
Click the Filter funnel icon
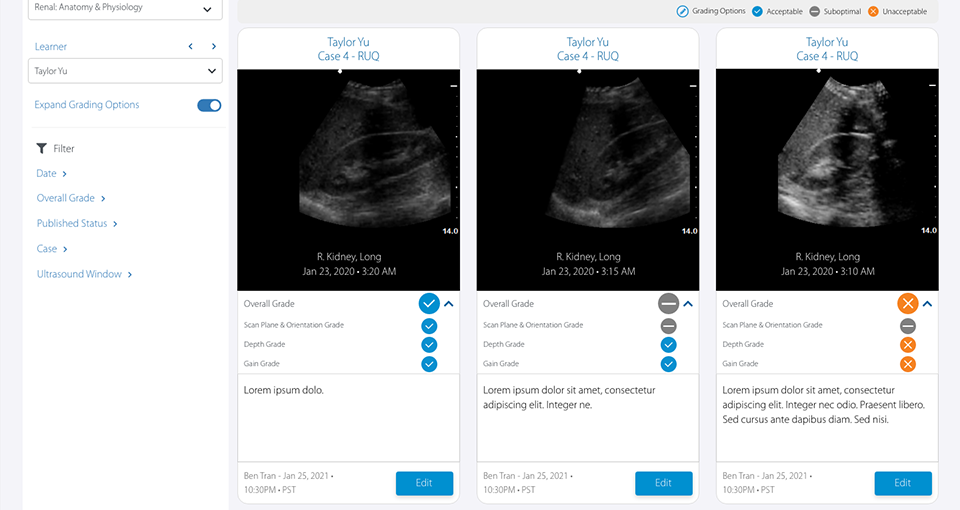(41, 148)
